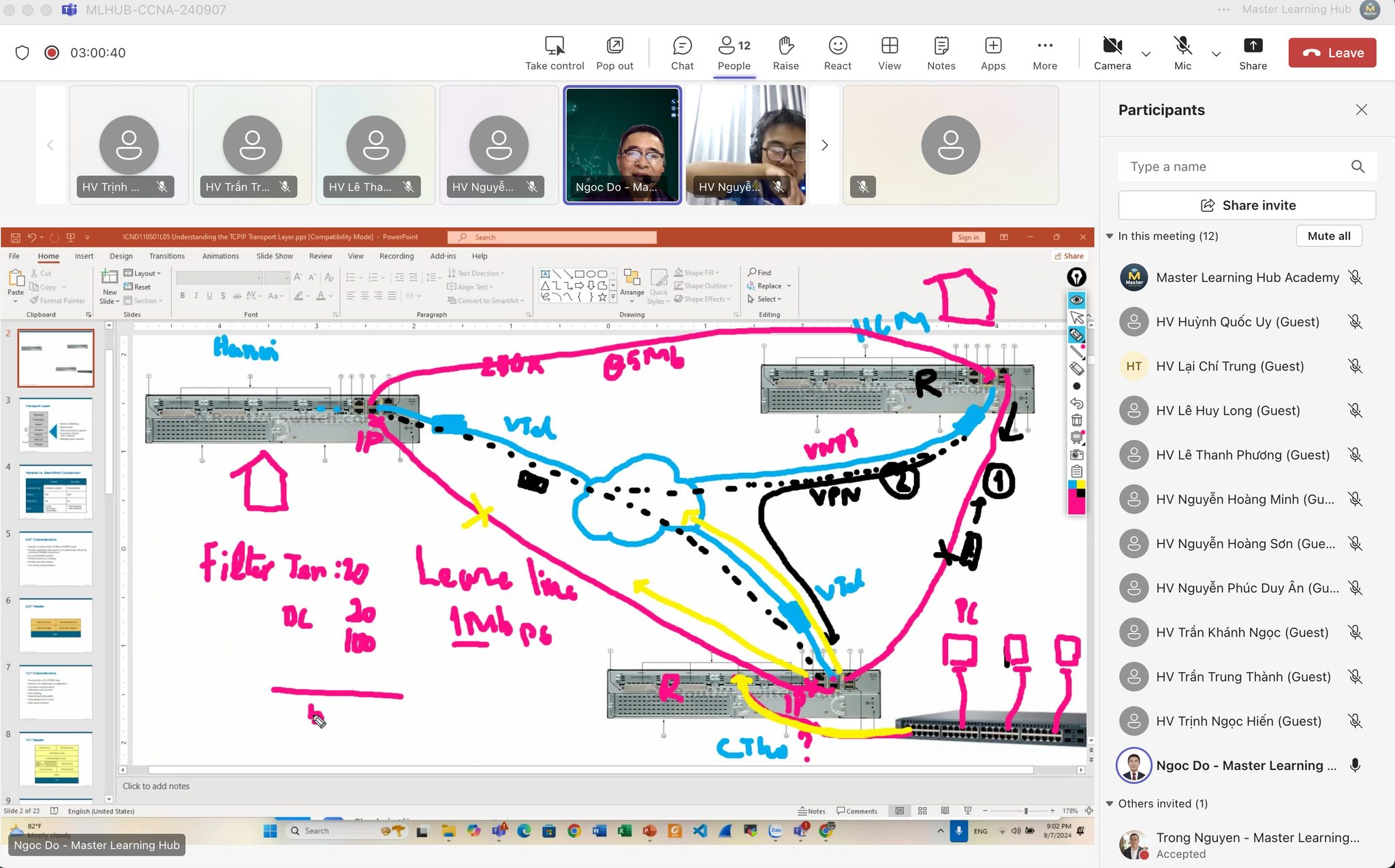The image size is (1395, 868).
Task: Switch to the Animations tab
Action: click(x=220, y=256)
